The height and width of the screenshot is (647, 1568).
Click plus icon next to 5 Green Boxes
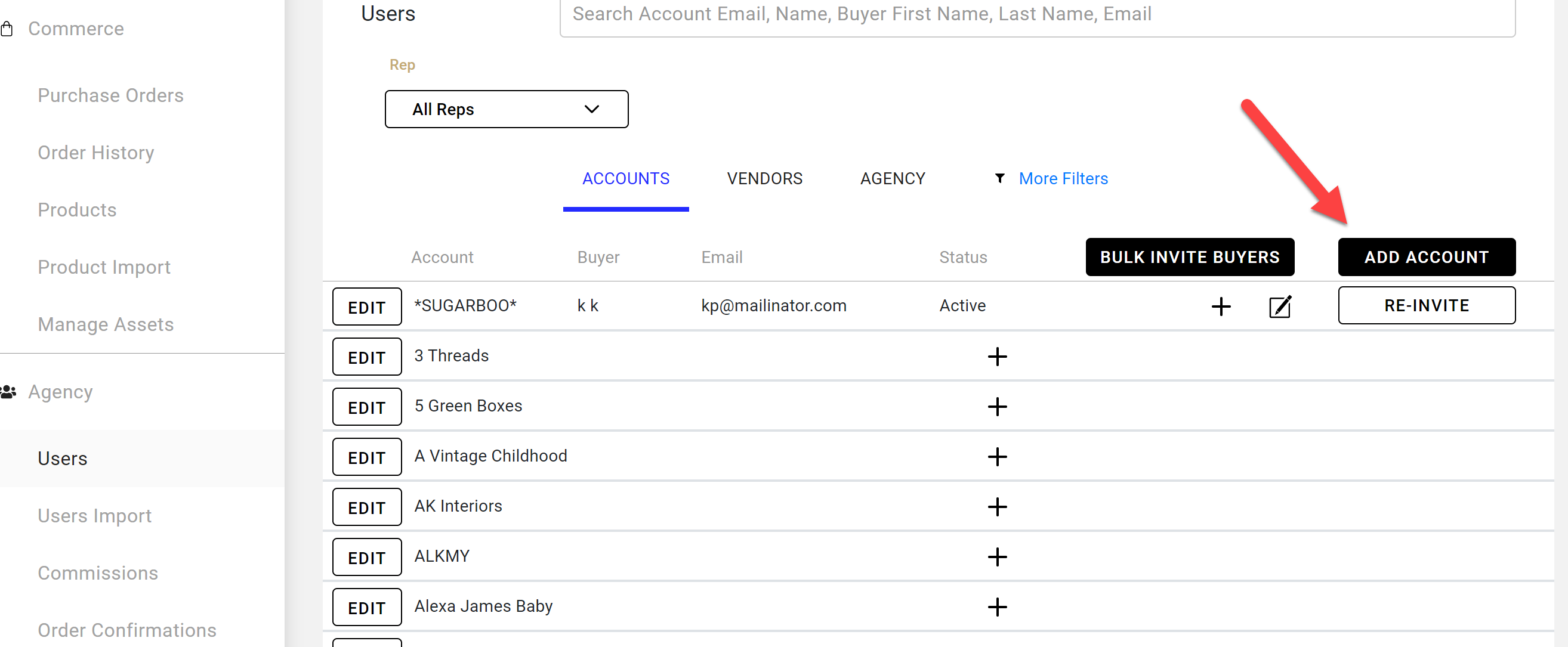[997, 406]
